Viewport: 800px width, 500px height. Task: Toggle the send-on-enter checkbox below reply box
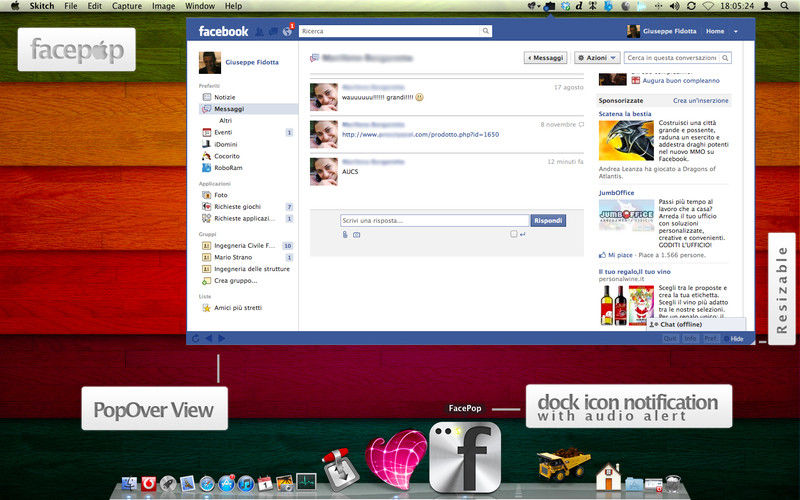pos(514,234)
